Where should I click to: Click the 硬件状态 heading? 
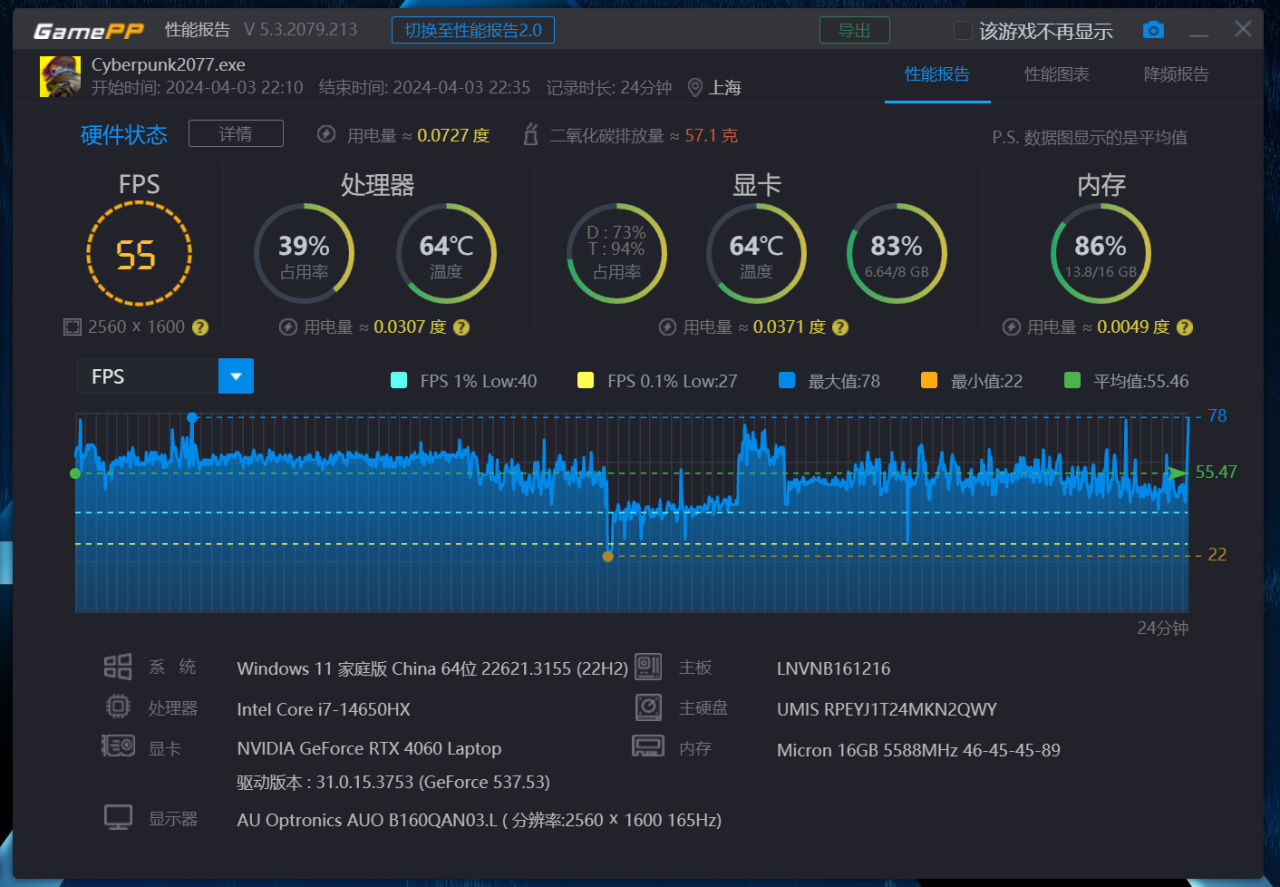[124, 135]
